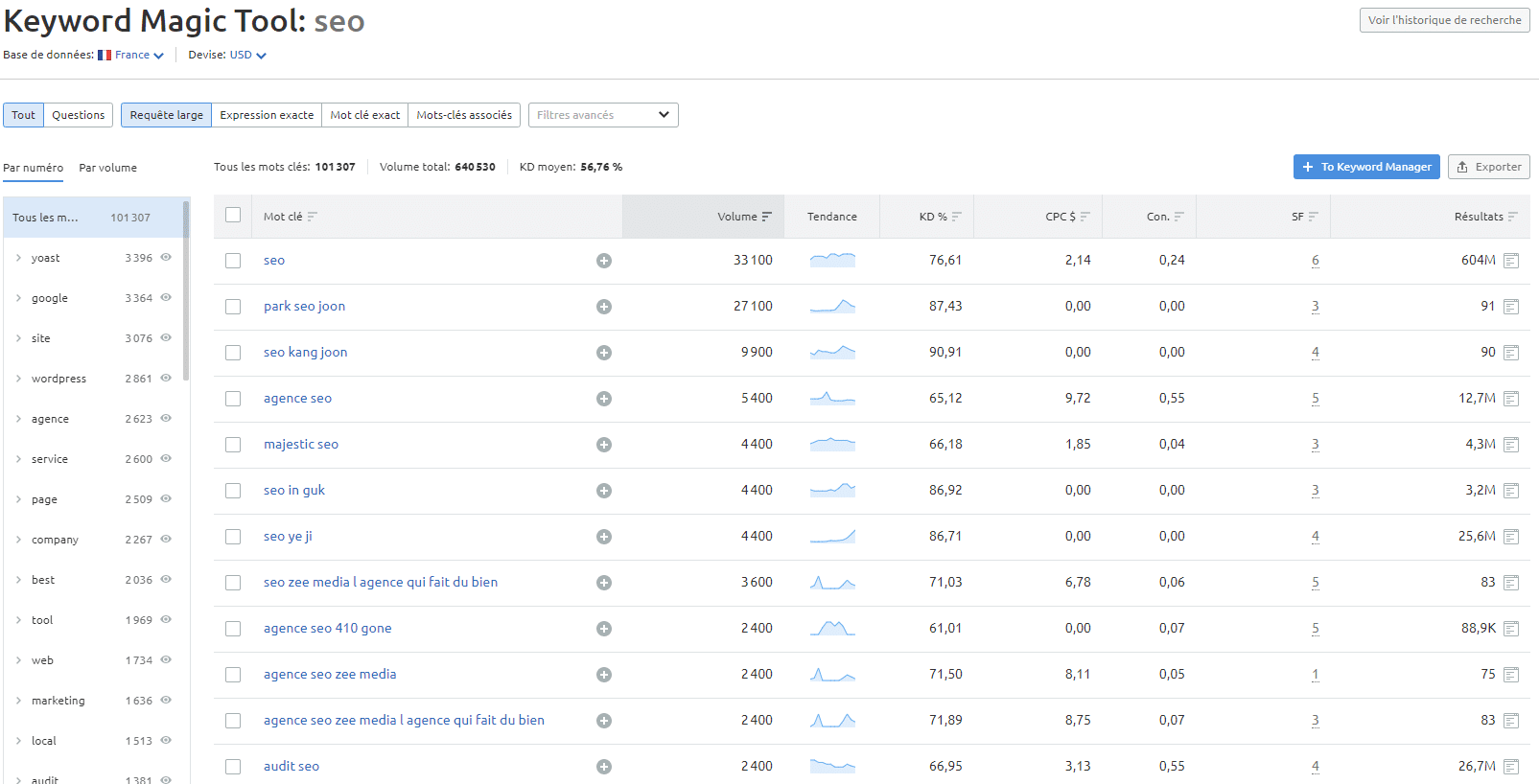The image size is (1539, 784).
Task: Expand the 'local' keyword group
Action: pos(18,741)
